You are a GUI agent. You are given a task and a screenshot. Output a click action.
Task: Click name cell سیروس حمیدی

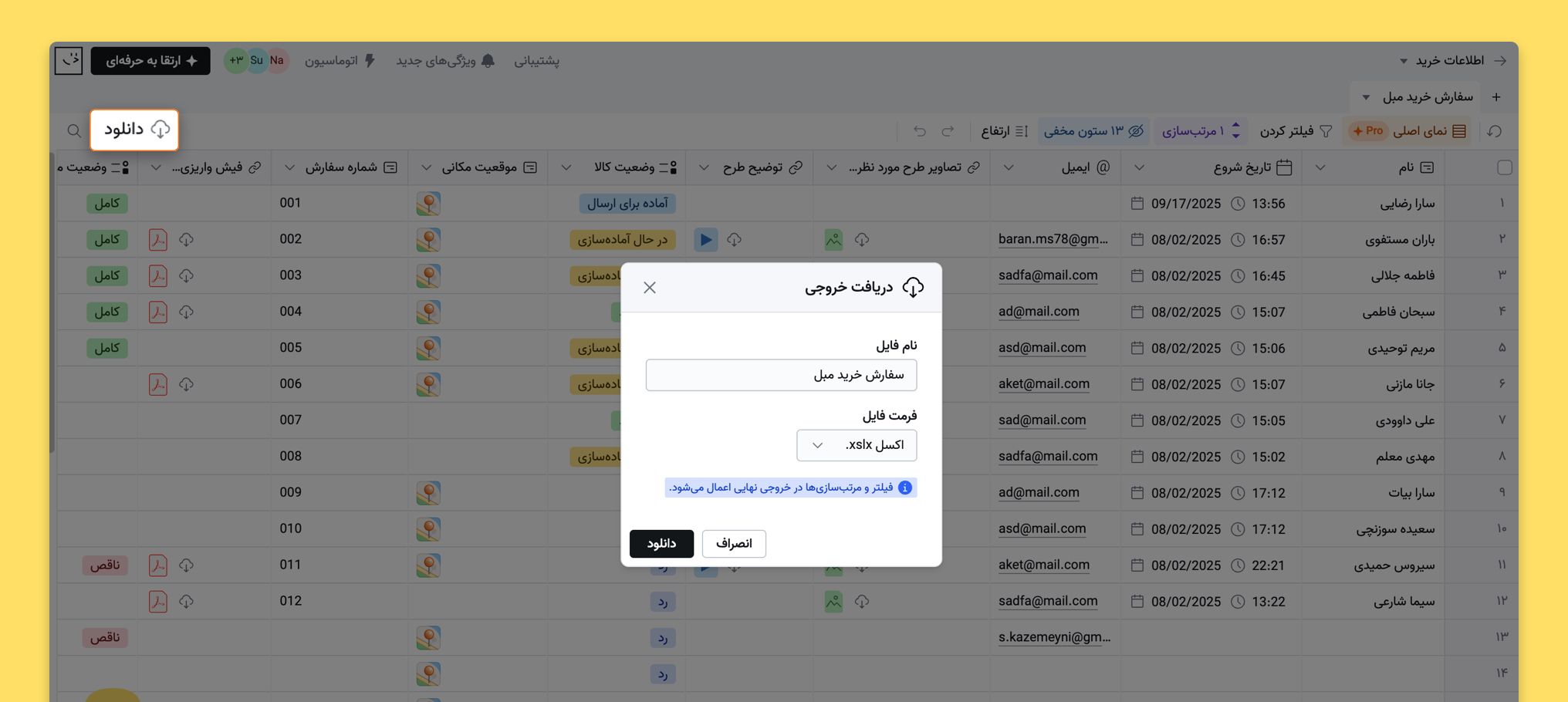(1372, 565)
